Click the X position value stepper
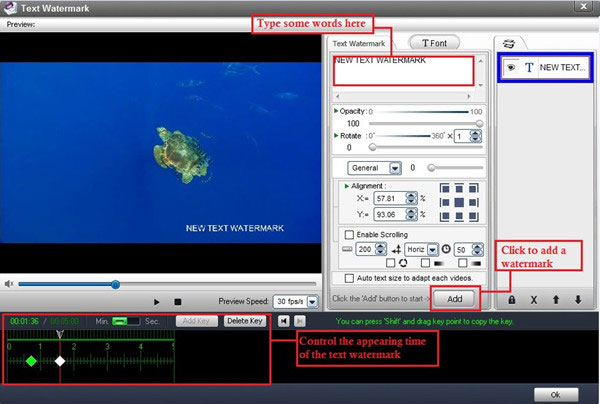Image resolution: width=600 pixels, height=404 pixels. pos(411,198)
